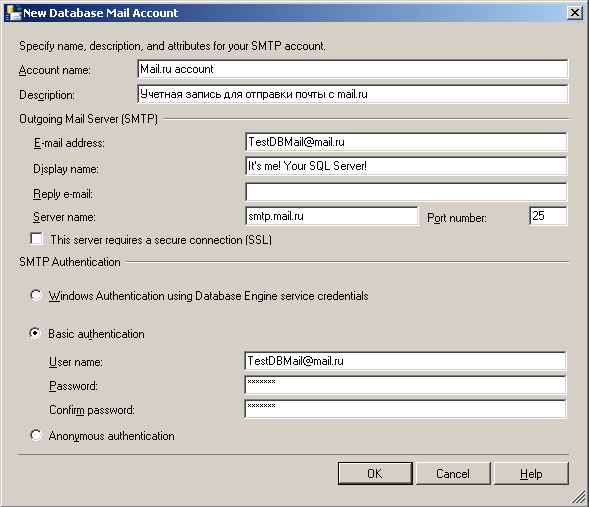Image resolution: width=589 pixels, height=507 pixels.
Task: Click the Confirm password field
Action: coord(405,409)
